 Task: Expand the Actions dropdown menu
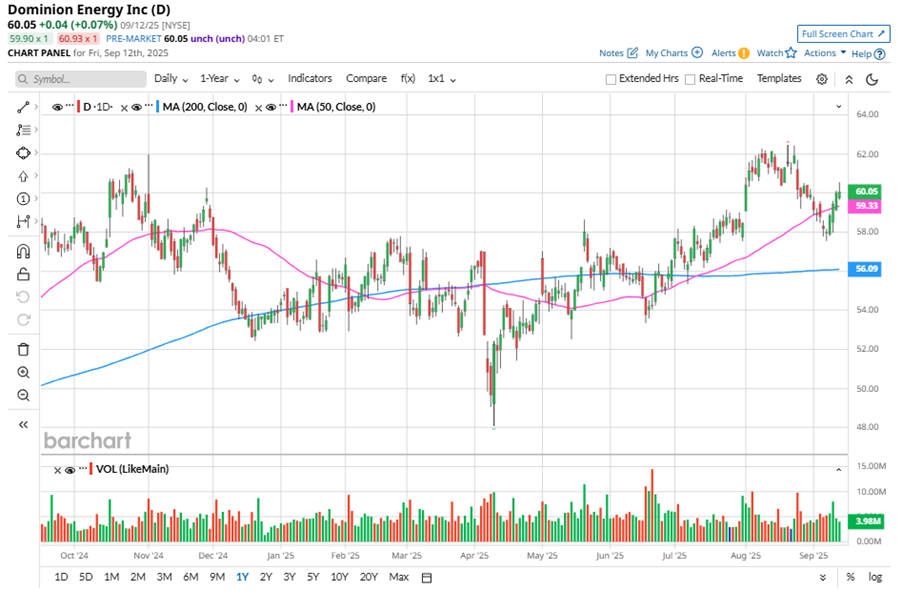[825, 53]
